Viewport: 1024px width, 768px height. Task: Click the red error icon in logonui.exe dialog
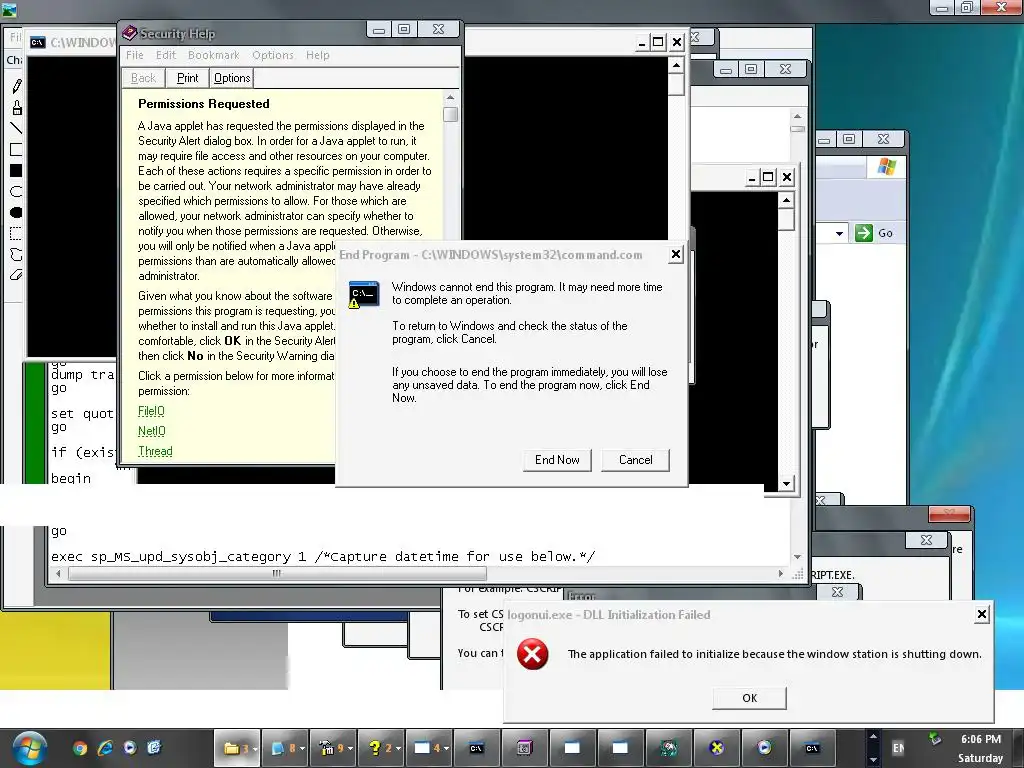(x=533, y=654)
